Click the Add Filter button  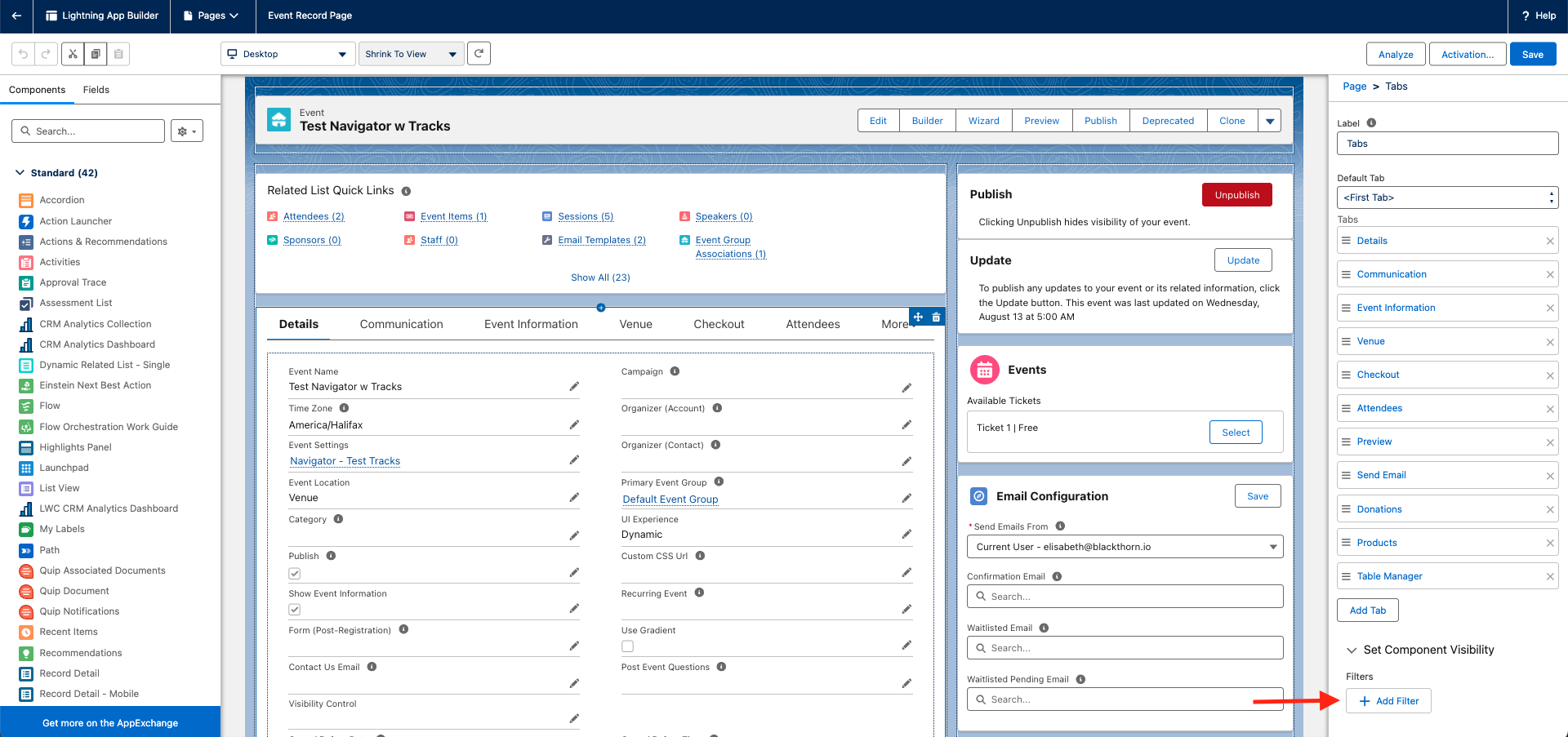[x=1388, y=701]
